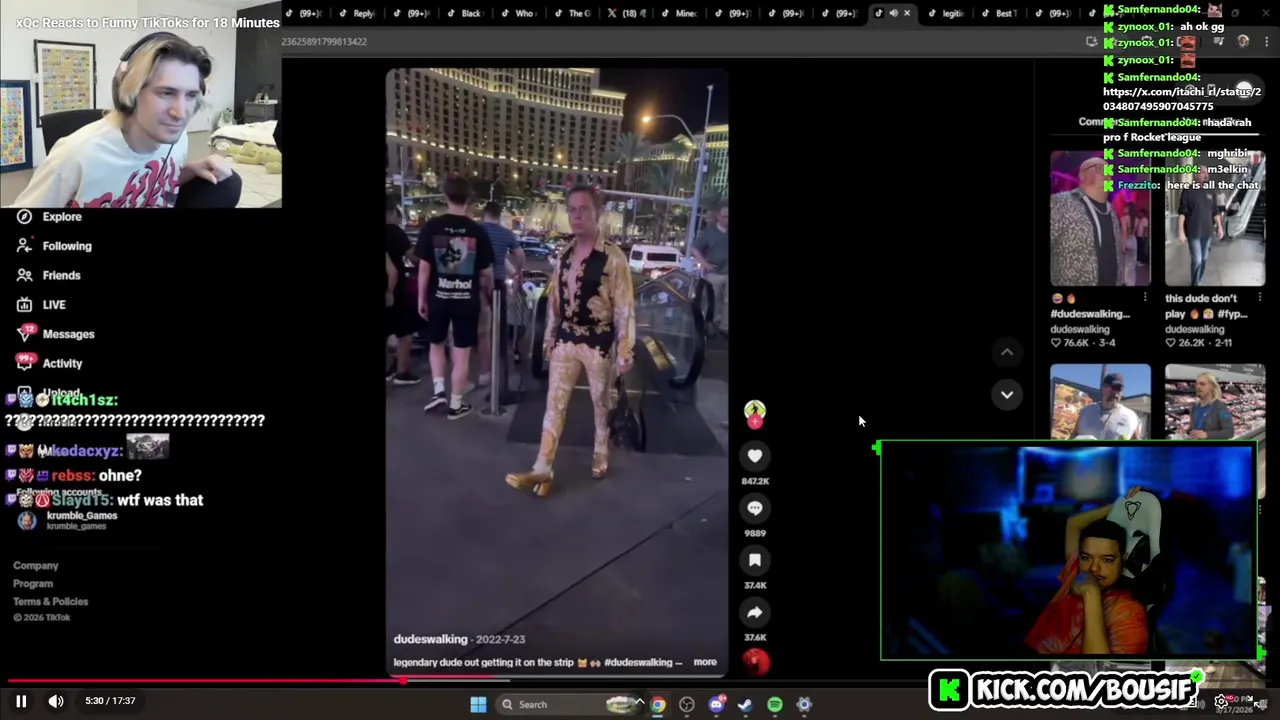Click the taskbar Search box
This screenshot has height=720, width=1280.
coord(568,704)
